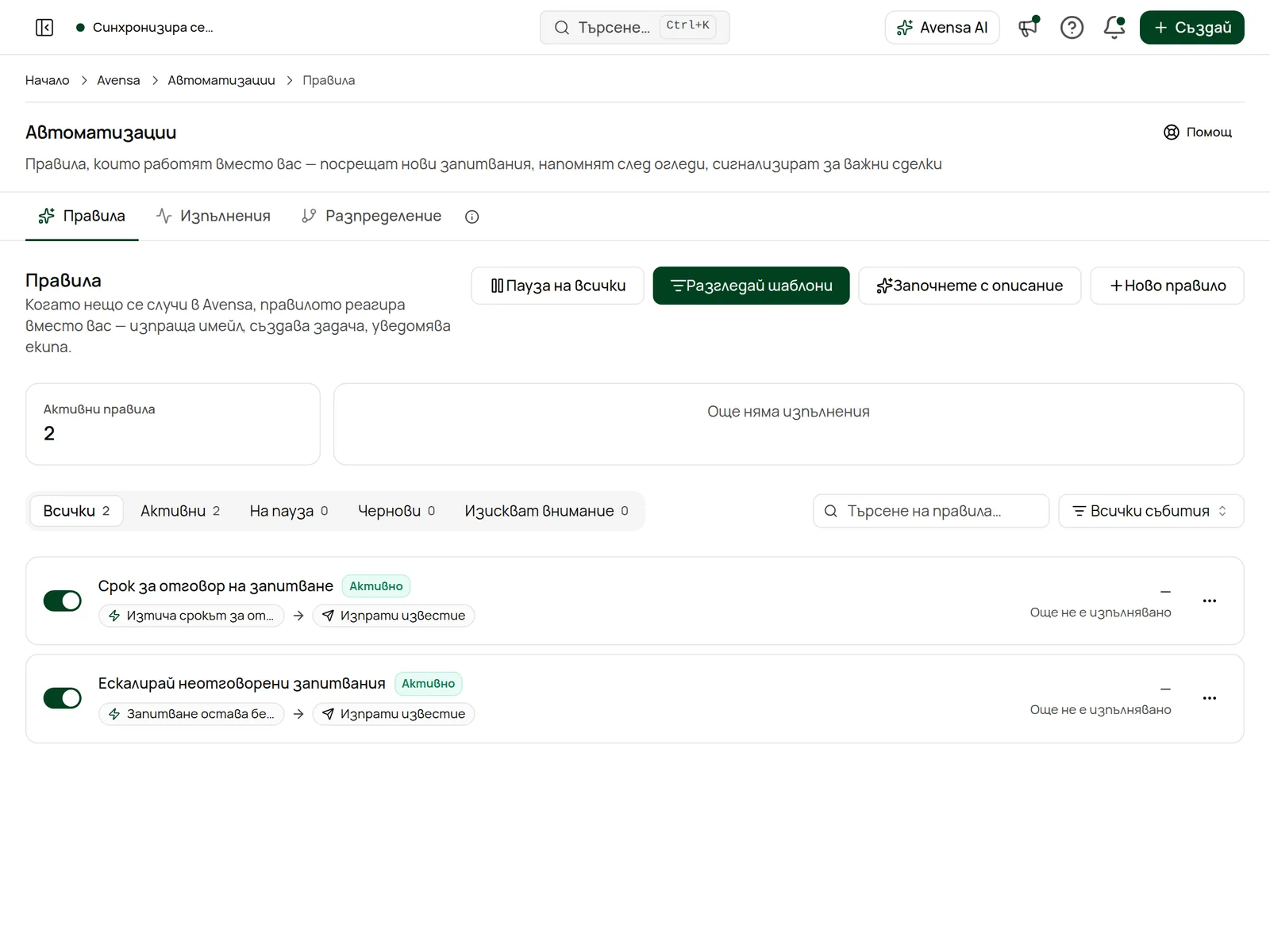Viewport: 1270px width, 952px height.
Task: Click Започнете с описание button
Action: coord(970,286)
